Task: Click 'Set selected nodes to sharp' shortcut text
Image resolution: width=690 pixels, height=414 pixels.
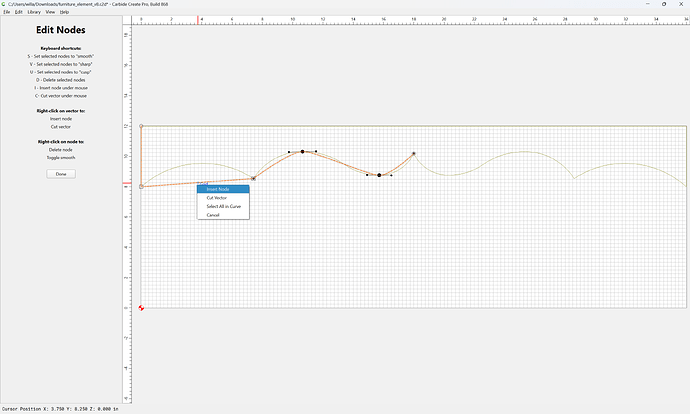Action: click(61, 64)
